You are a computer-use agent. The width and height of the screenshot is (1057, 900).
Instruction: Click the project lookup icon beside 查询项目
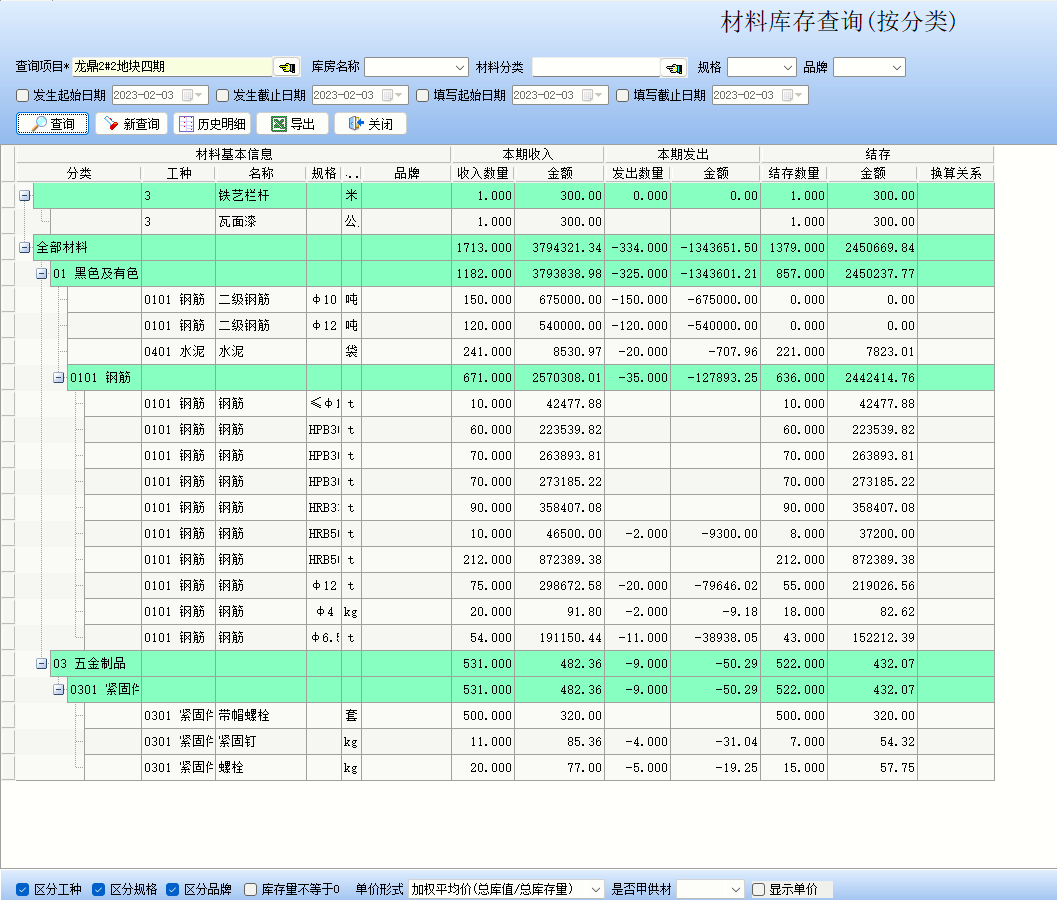pyautogui.click(x=287, y=67)
